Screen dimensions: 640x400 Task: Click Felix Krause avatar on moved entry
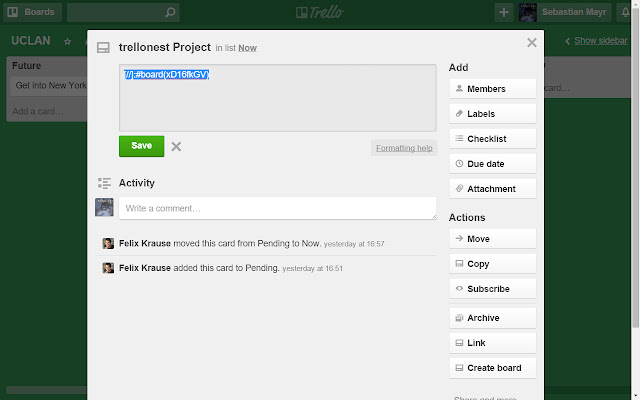tap(108, 243)
